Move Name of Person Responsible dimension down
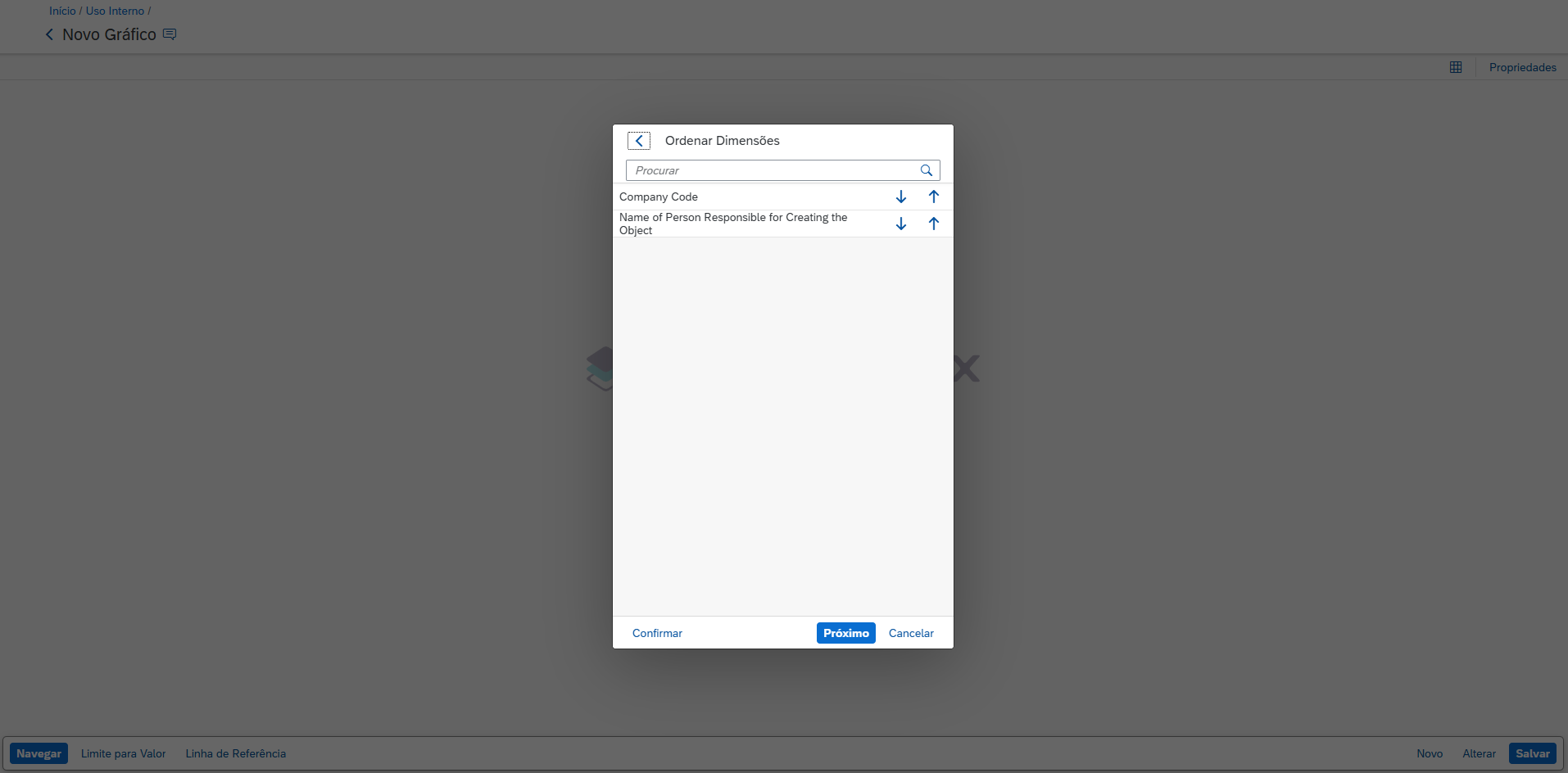 900,224
